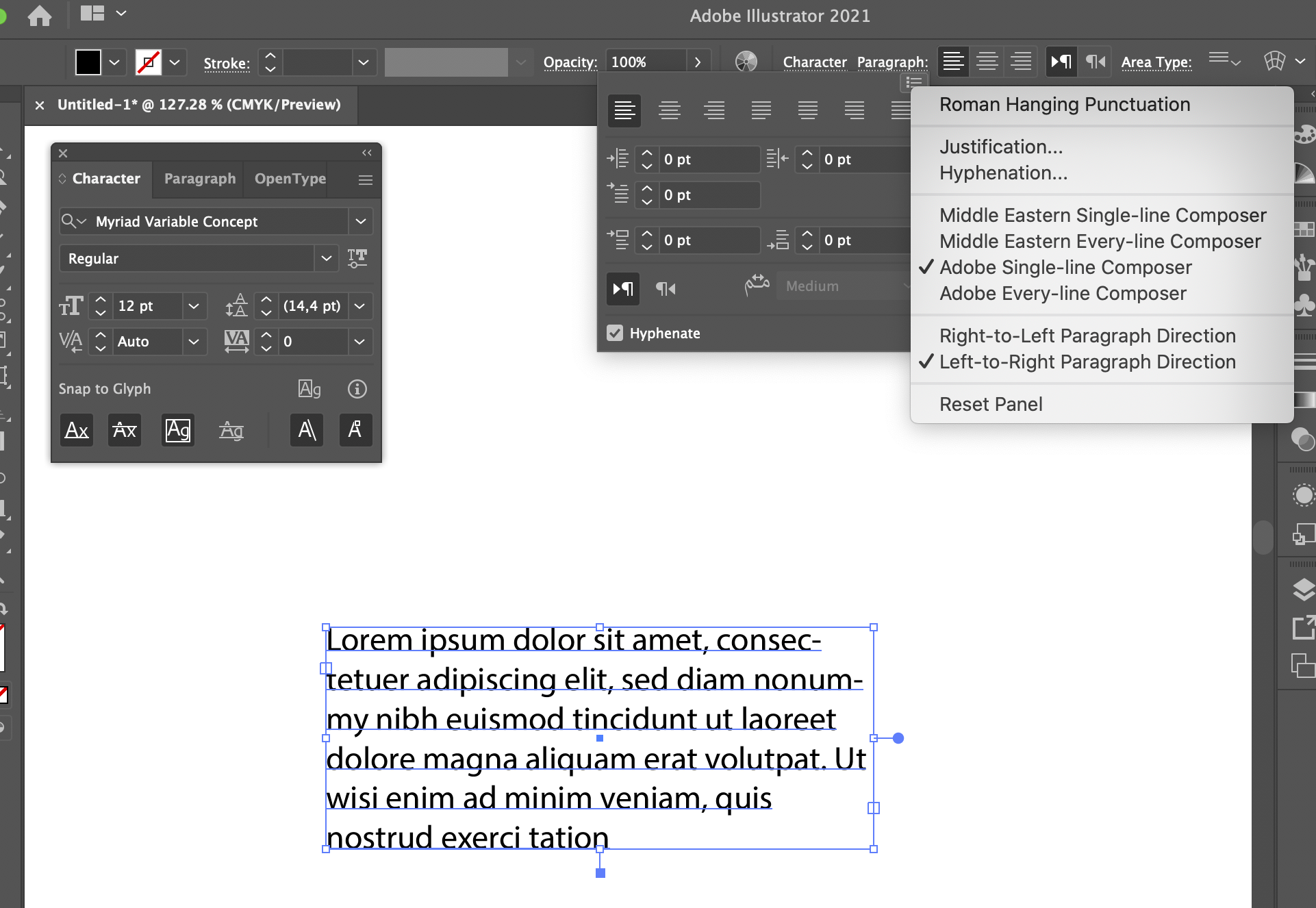Viewport: 1316px width, 908px height.
Task: Click the left indent value field
Action: tap(709, 159)
